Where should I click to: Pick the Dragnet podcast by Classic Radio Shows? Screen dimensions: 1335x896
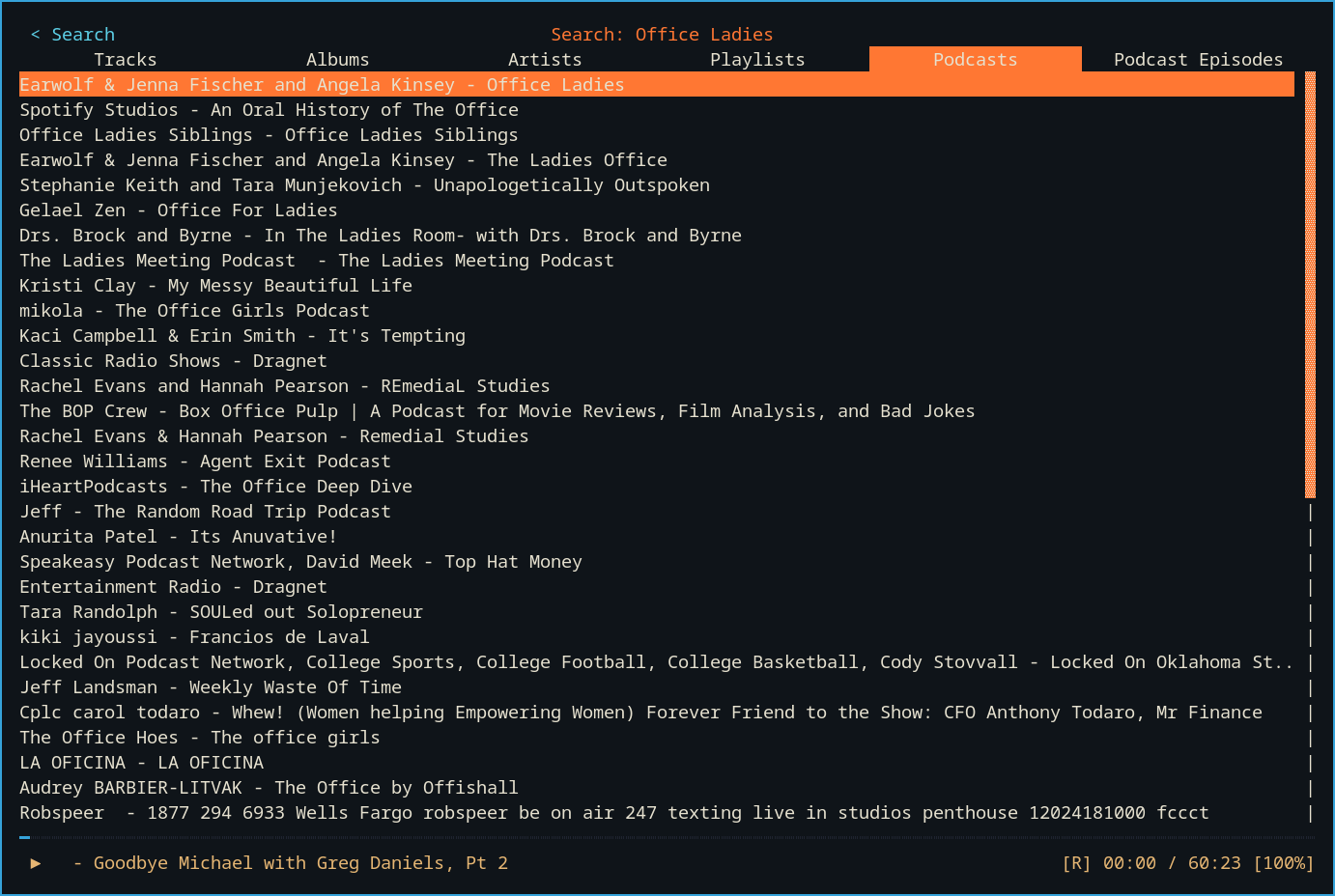[x=174, y=360]
